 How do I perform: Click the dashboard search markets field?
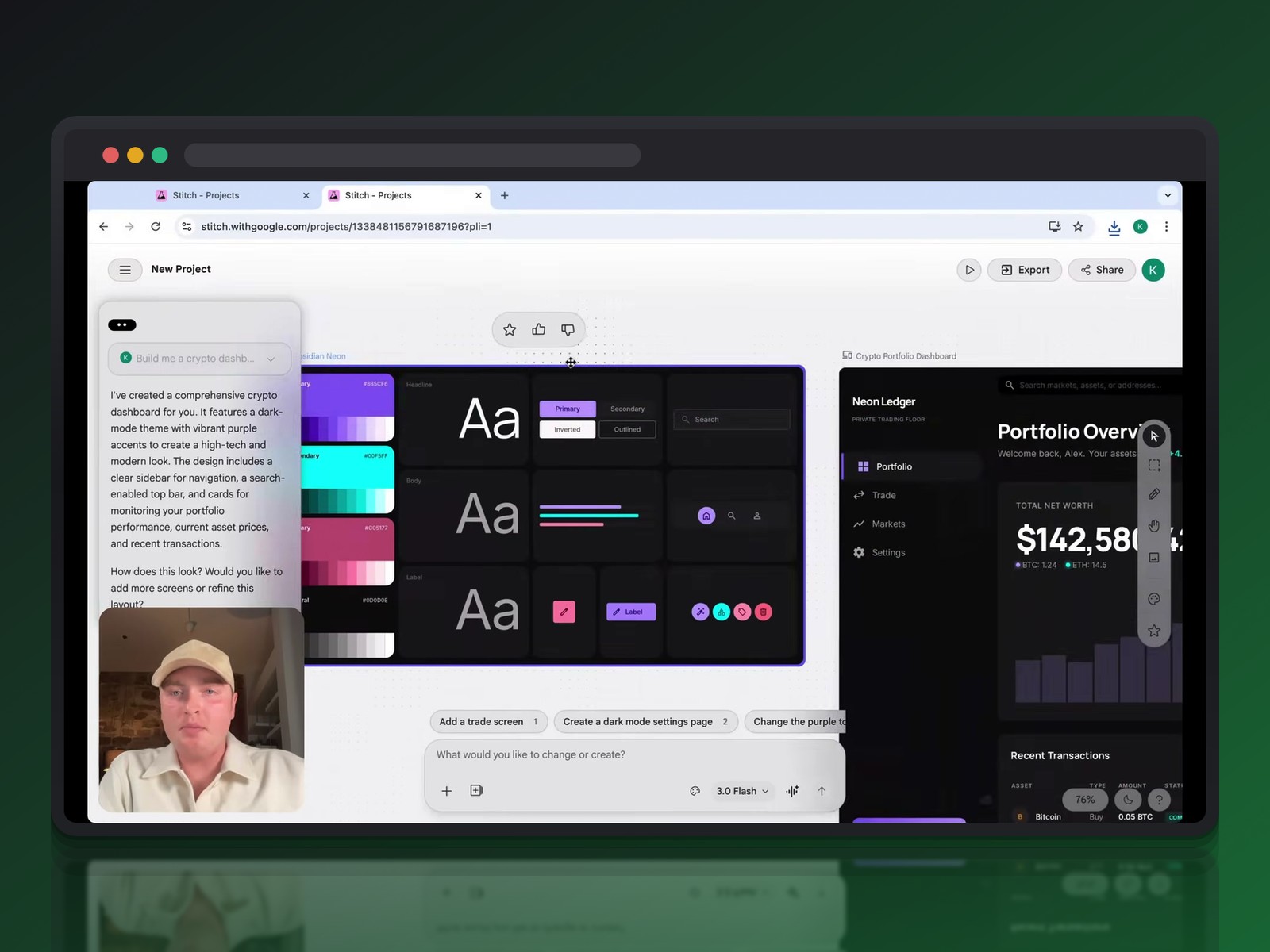[1090, 385]
